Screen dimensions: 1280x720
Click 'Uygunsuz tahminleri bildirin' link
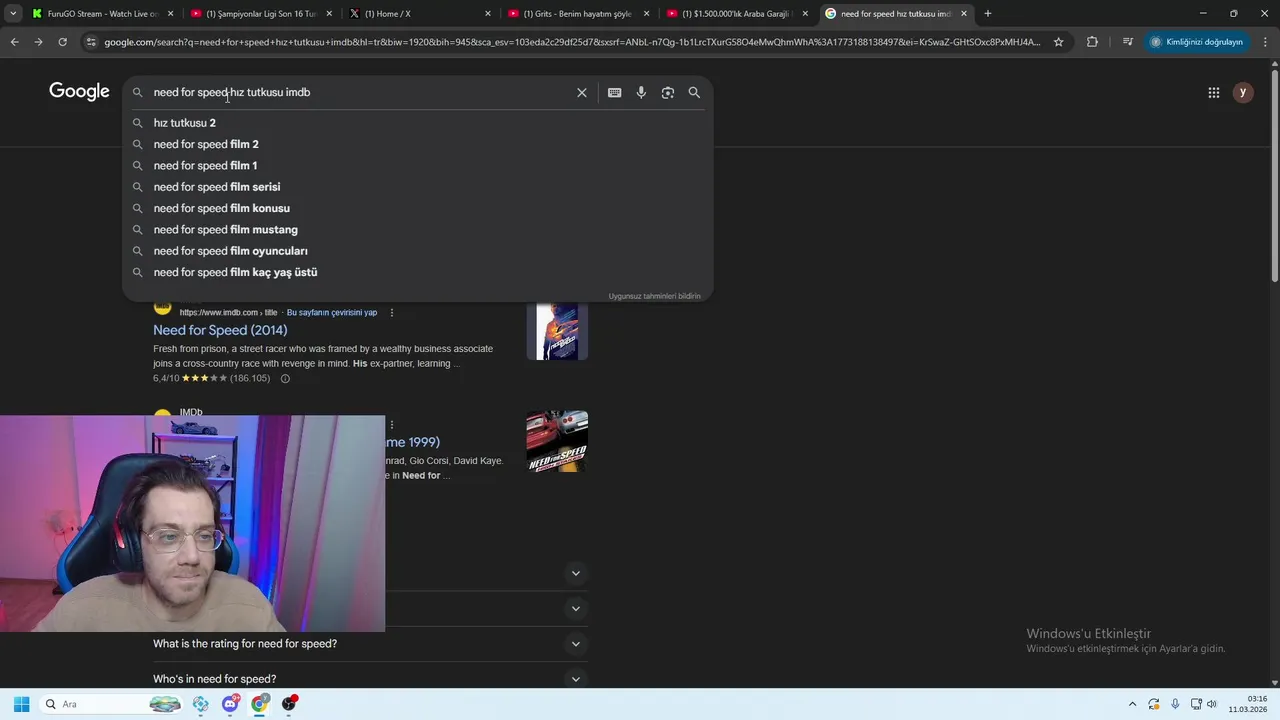click(654, 296)
